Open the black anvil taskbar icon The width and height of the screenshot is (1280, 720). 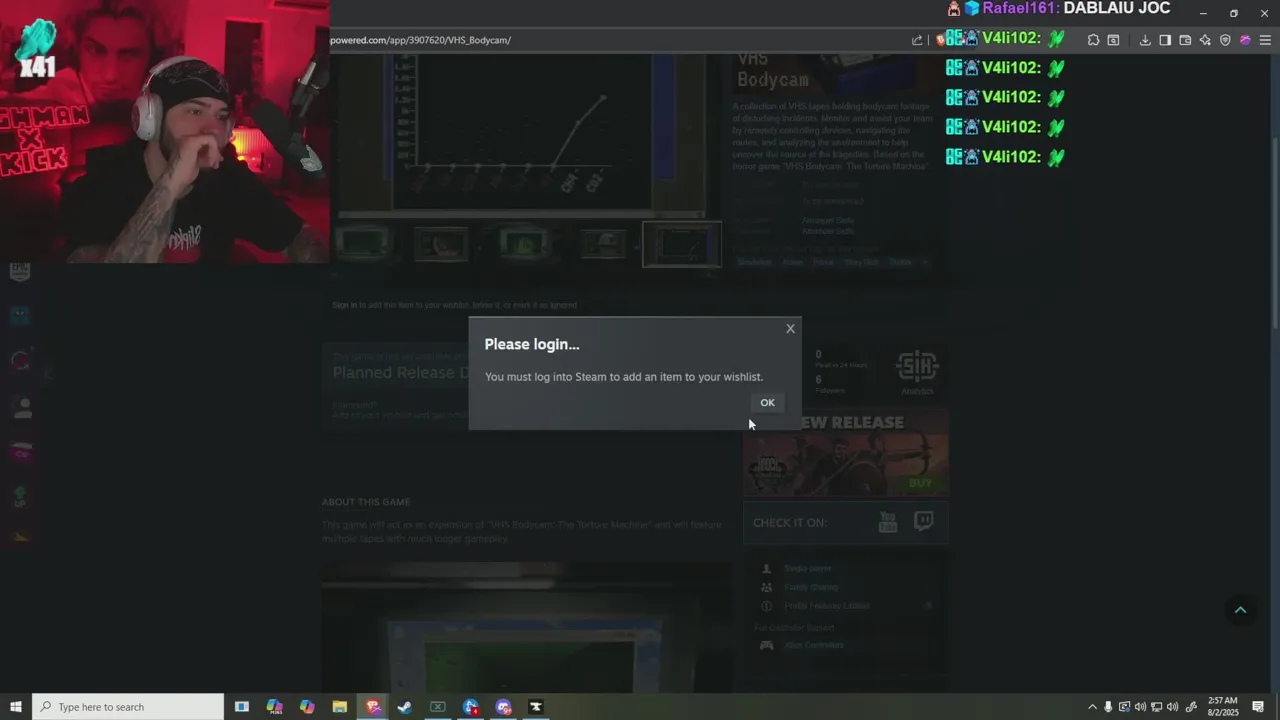[536, 707]
